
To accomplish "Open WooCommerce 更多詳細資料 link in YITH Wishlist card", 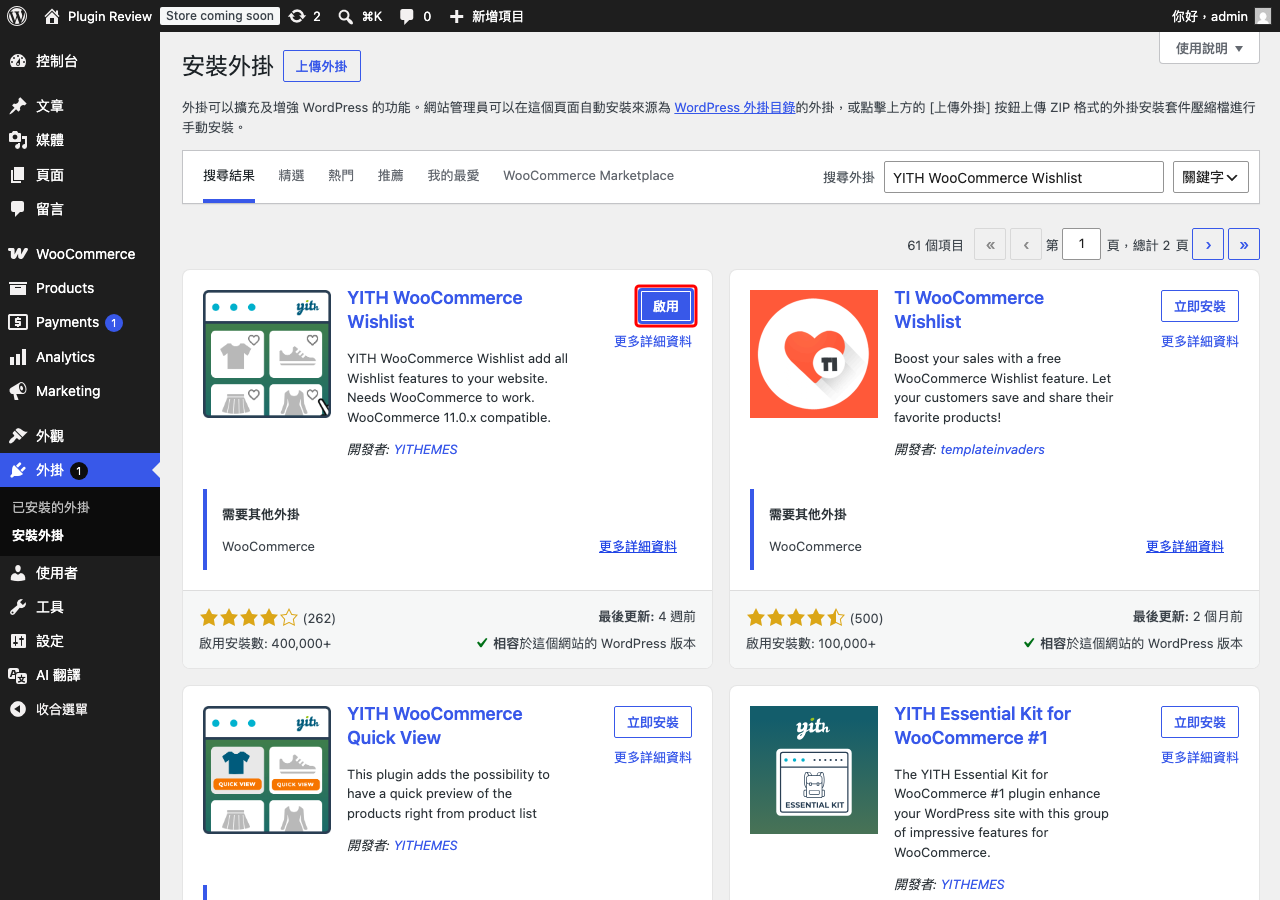I will pyautogui.click(x=638, y=547).
